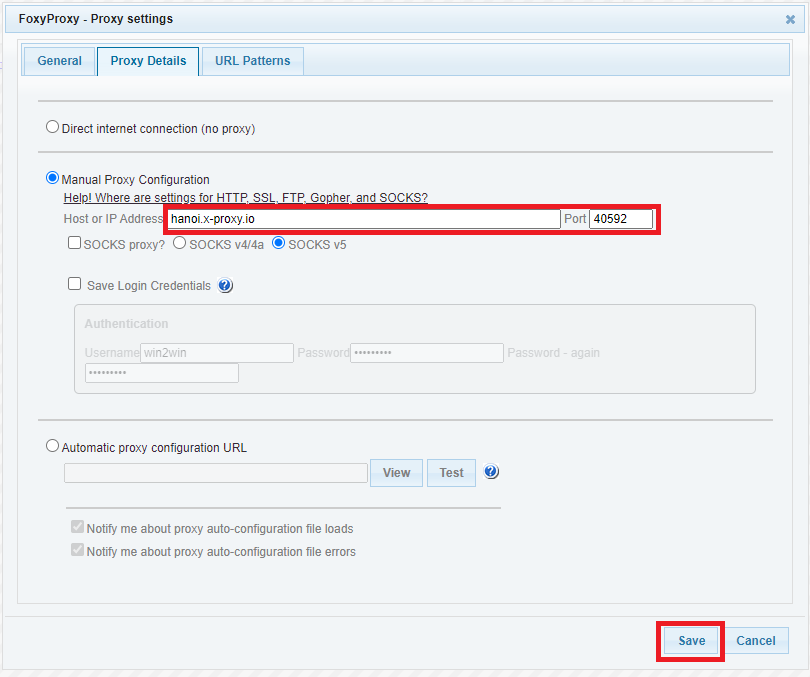Open help icon next to Test button

click(x=491, y=471)
